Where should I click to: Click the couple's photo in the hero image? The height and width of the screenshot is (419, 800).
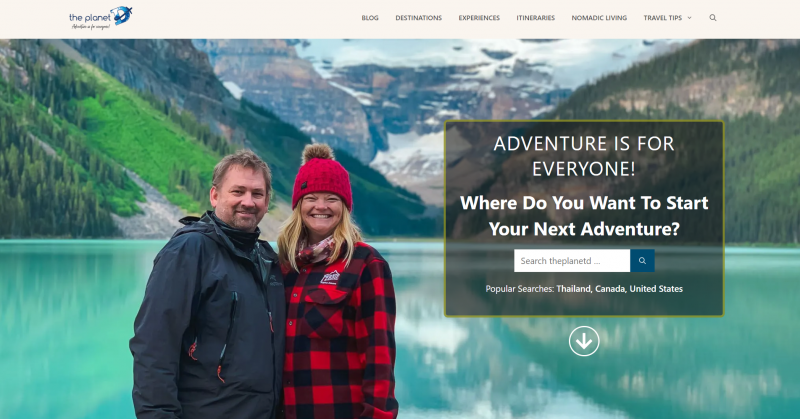tap(264, 284)
